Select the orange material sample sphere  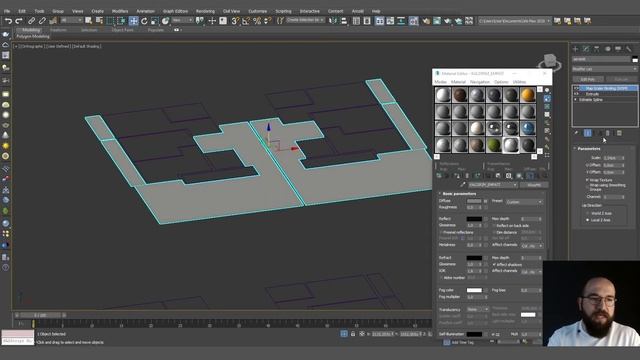[x=527, y=95]
